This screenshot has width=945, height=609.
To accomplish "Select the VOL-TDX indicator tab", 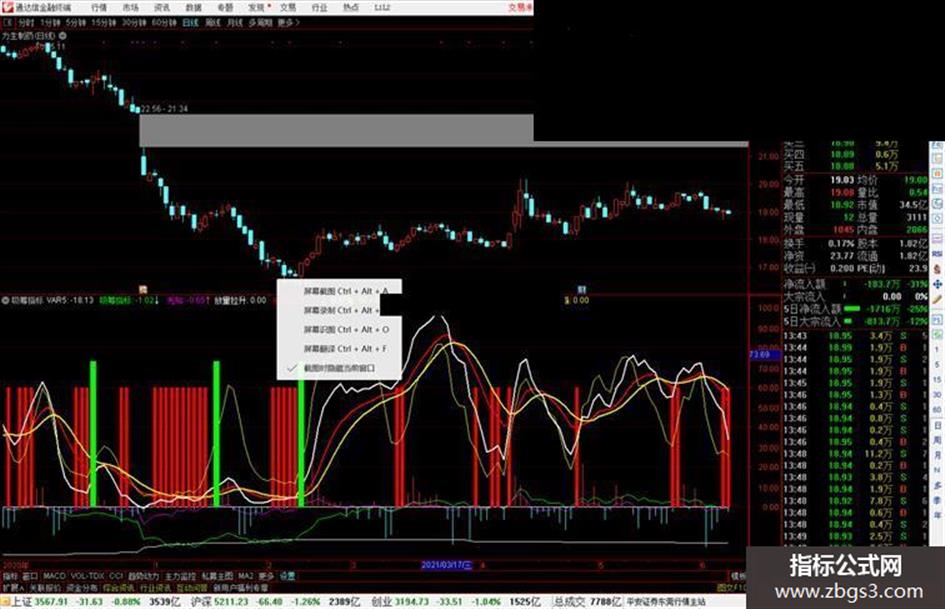I will pyautogui.click(x=87, y=576).
